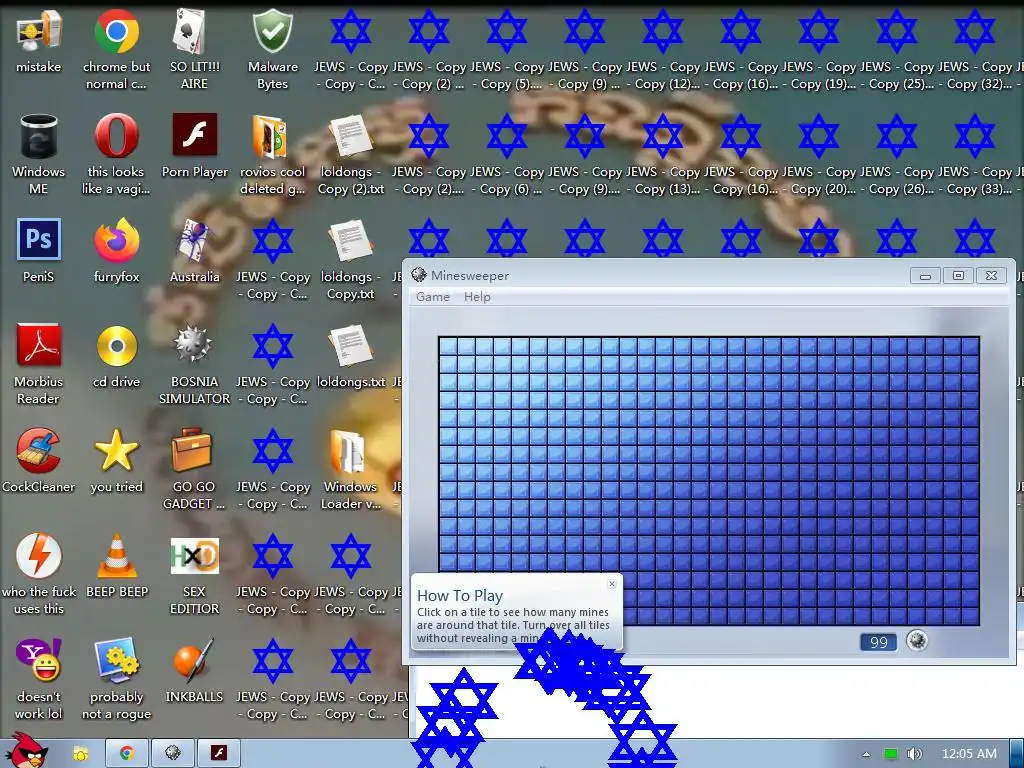Image resolution: width=1024 pixels, height=768 pixels.
Task: Select the 'you tried' gold star icon
Action: (116, 461)
